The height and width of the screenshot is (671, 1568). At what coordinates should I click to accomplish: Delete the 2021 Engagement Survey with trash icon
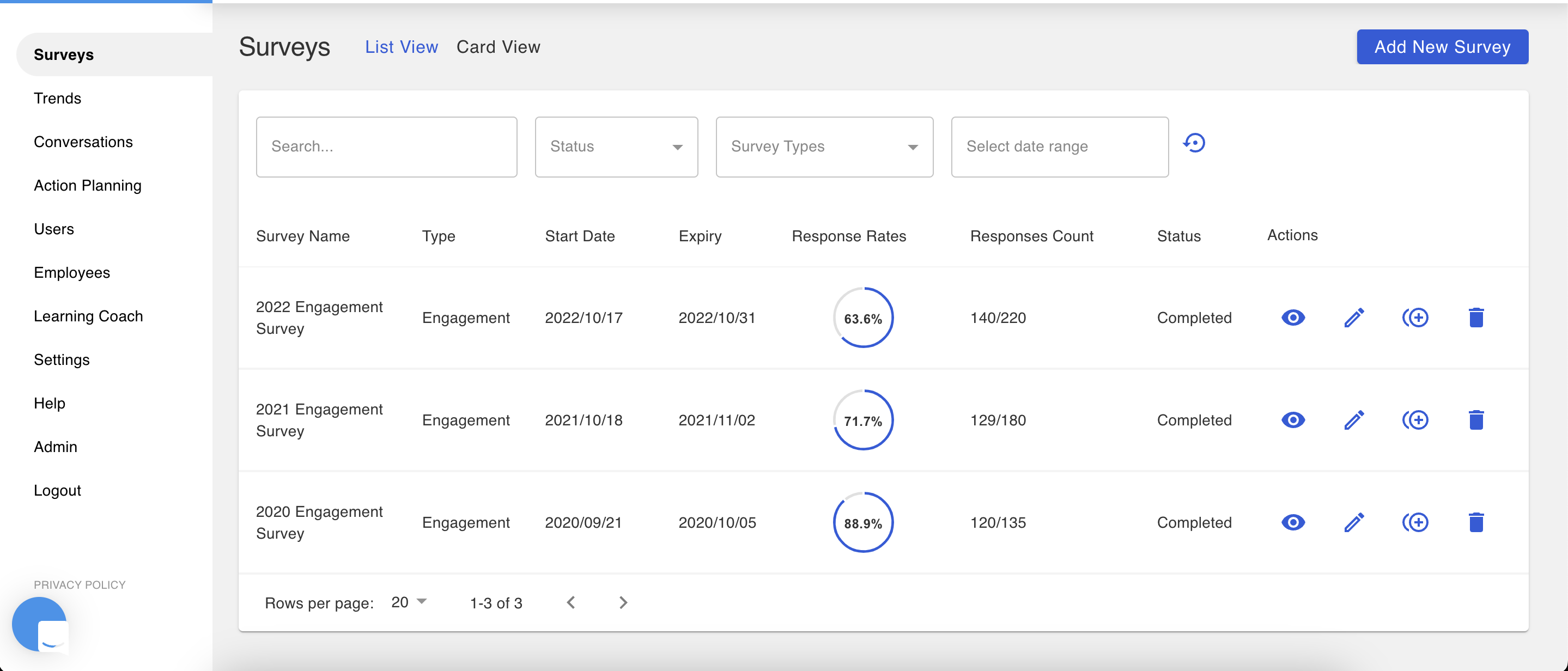pyautogui.click(x=1476, y=420)
